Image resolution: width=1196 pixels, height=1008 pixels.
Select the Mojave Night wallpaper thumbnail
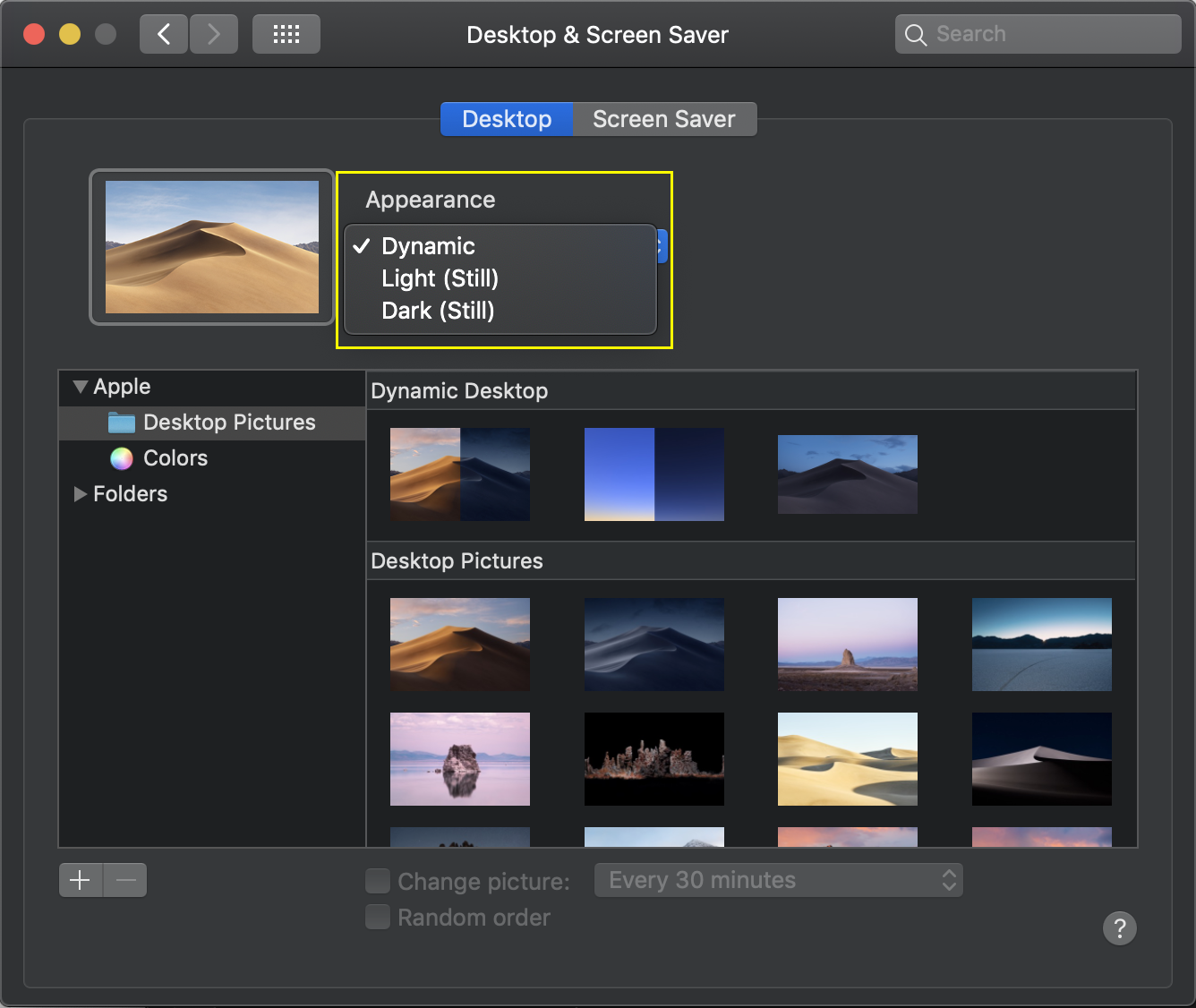tap(847, 474)
